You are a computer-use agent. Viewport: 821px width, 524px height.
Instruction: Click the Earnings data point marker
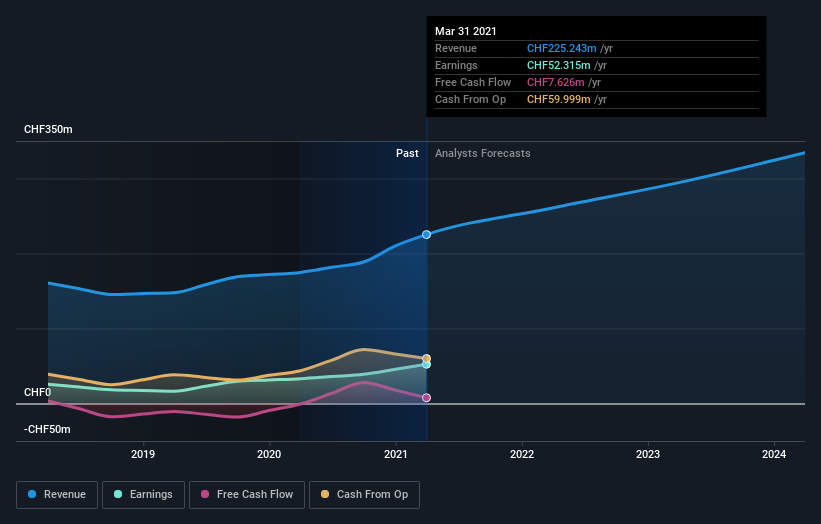[x=426, y=365]
